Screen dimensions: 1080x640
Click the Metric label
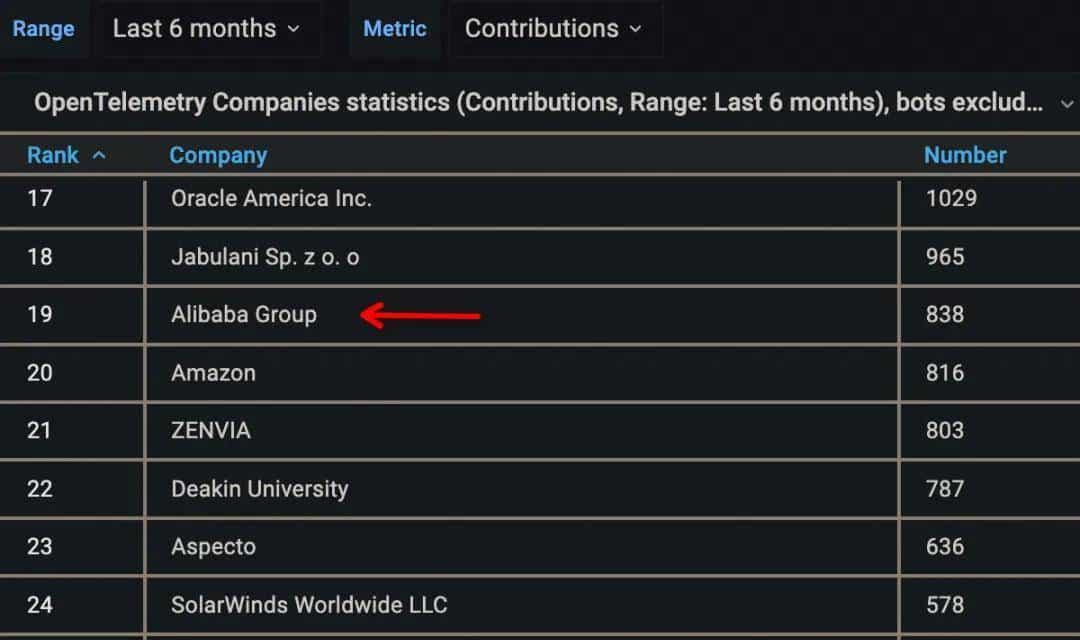pyautogui.click(x=394, y=29)
